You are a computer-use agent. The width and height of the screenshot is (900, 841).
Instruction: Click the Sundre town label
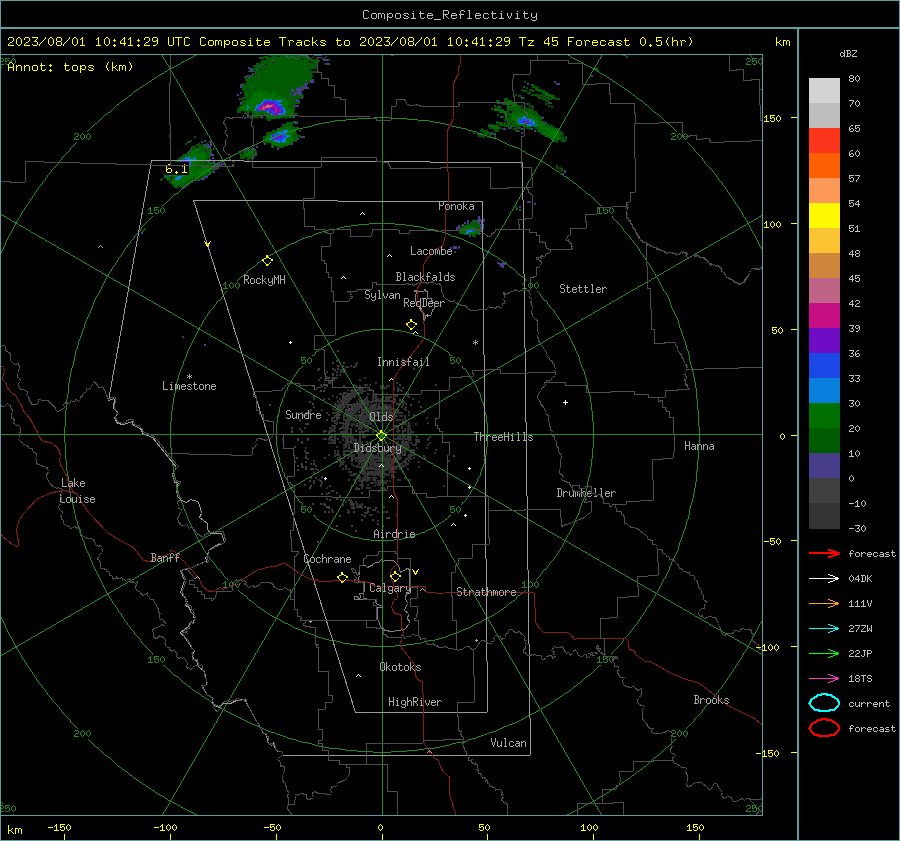(x=303, y=414)
